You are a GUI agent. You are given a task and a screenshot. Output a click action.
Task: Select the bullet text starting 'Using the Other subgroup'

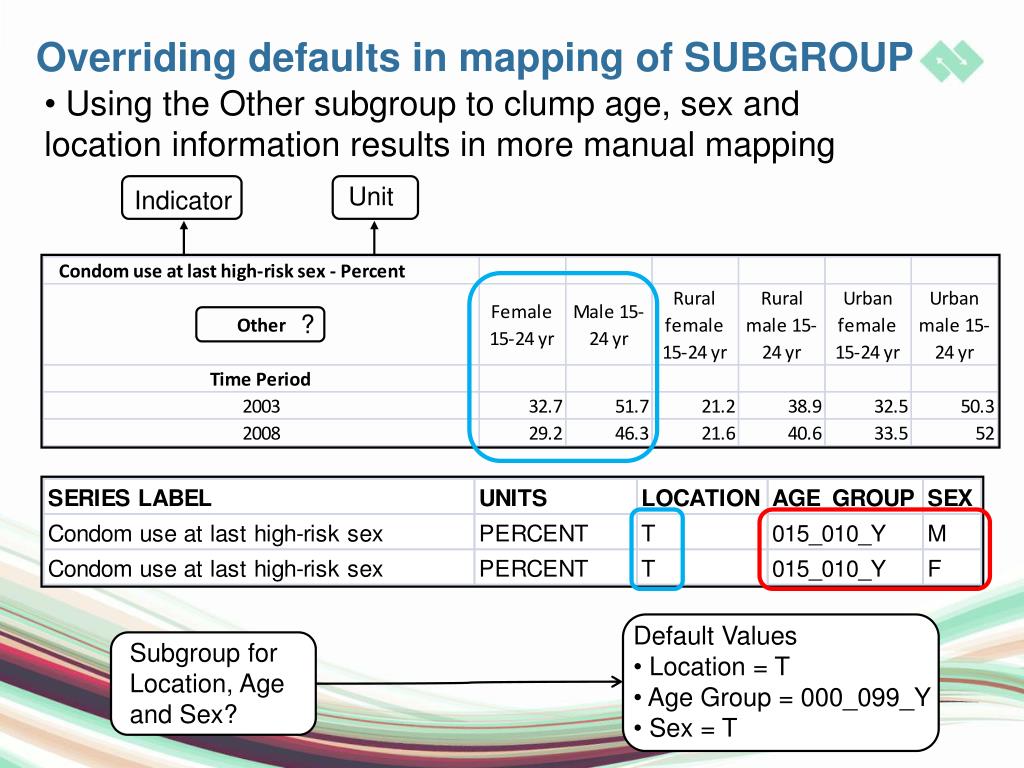(x=440, y=125)
